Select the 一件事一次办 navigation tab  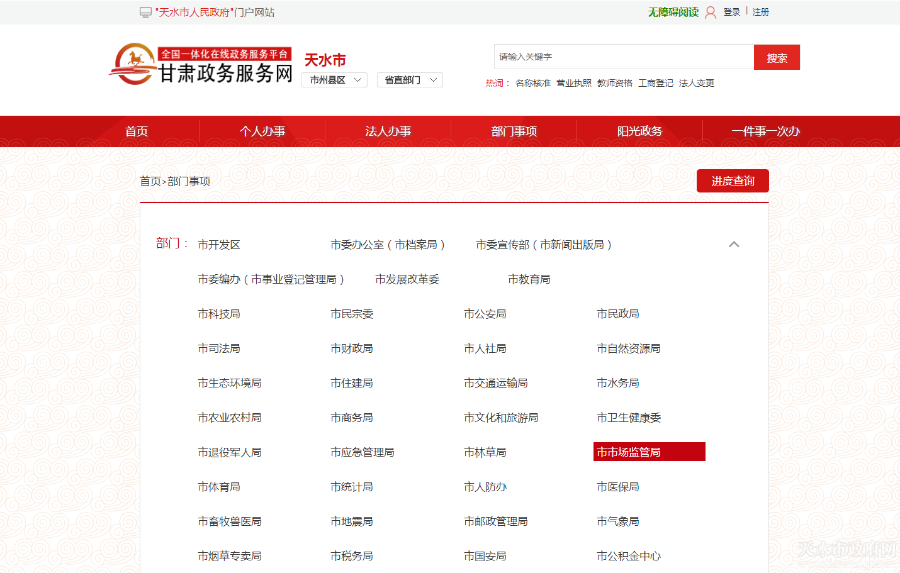765,131
